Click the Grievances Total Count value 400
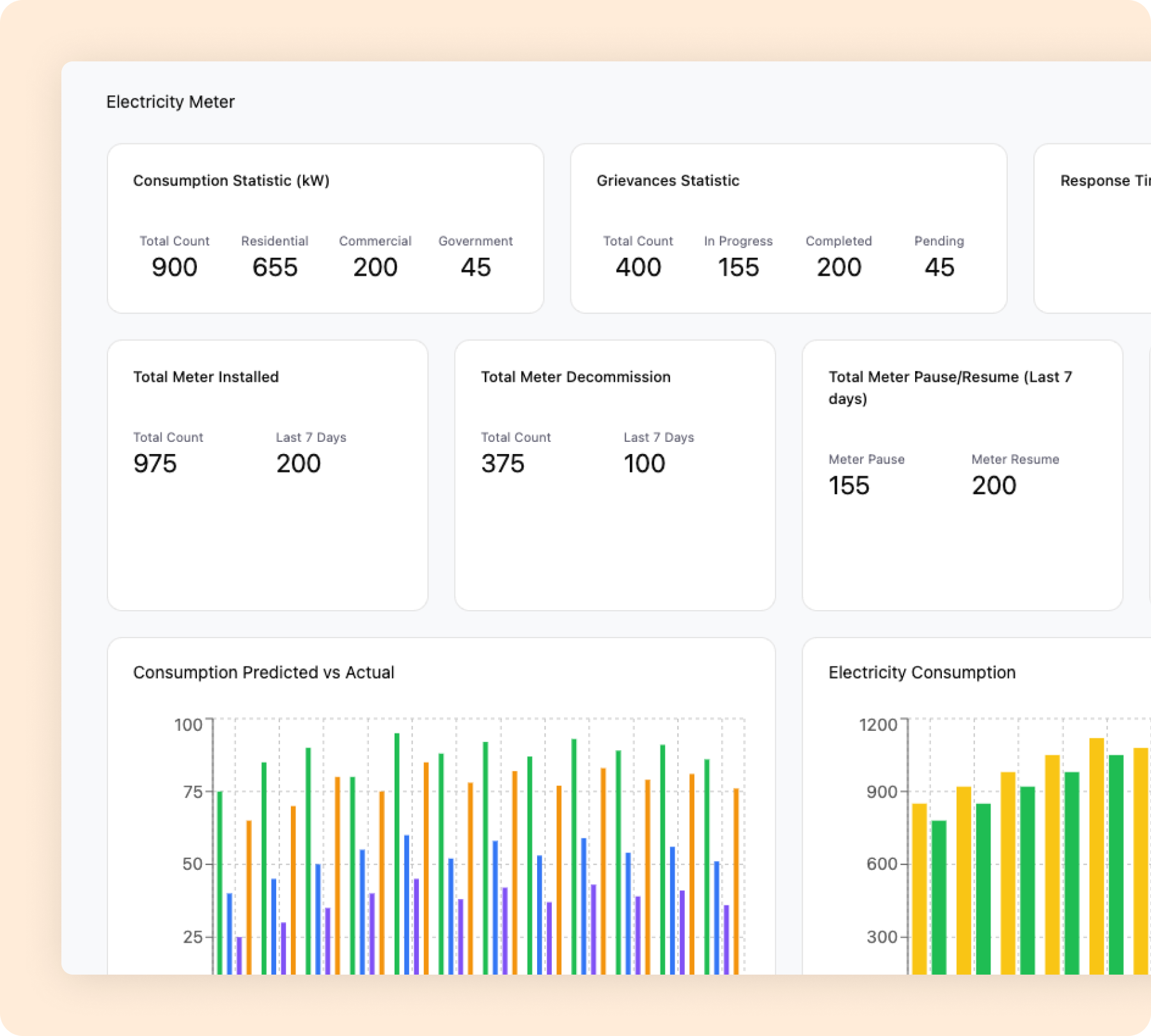 638,267
